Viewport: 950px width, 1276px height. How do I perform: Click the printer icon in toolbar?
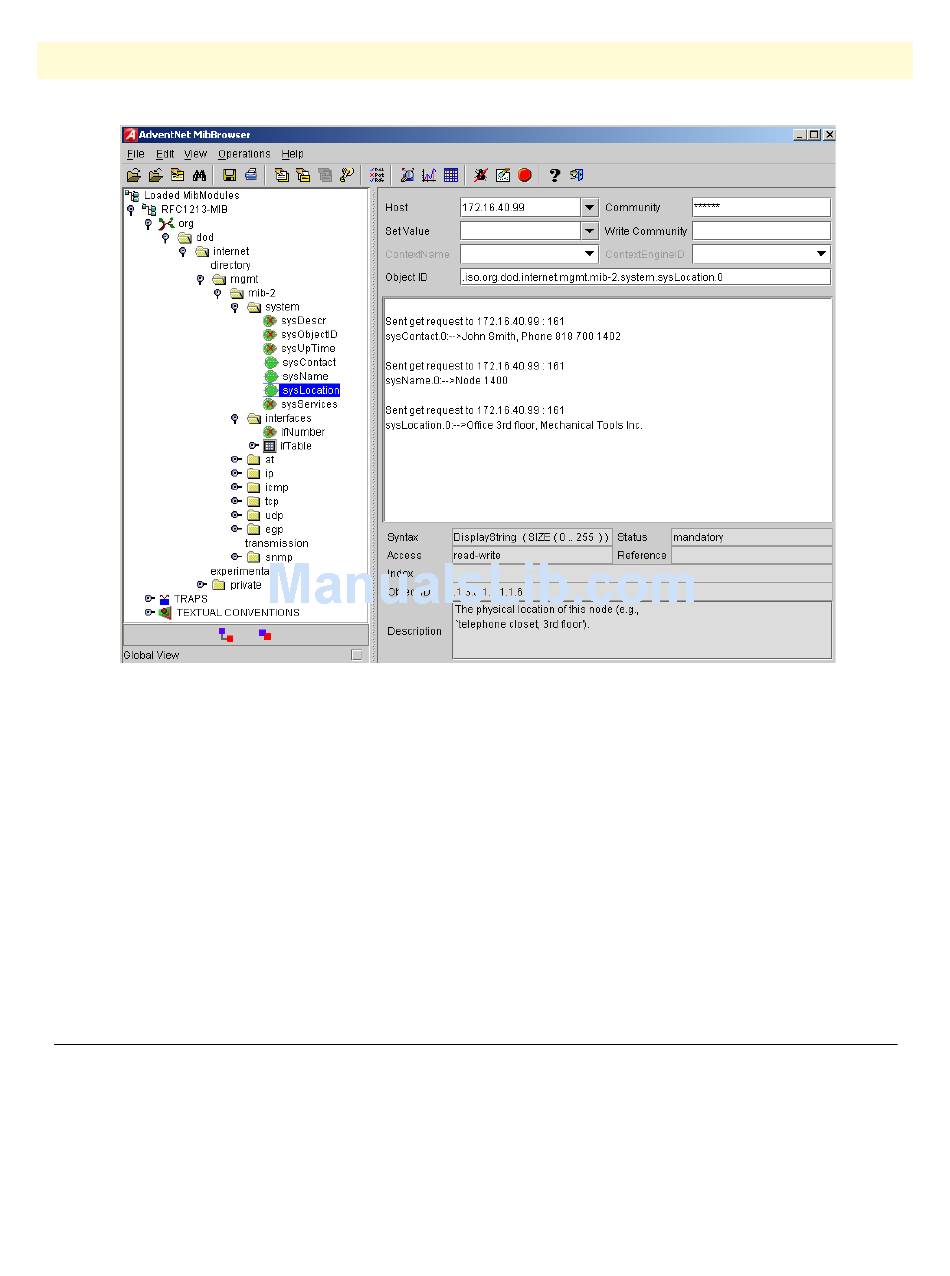pos(251,175)
